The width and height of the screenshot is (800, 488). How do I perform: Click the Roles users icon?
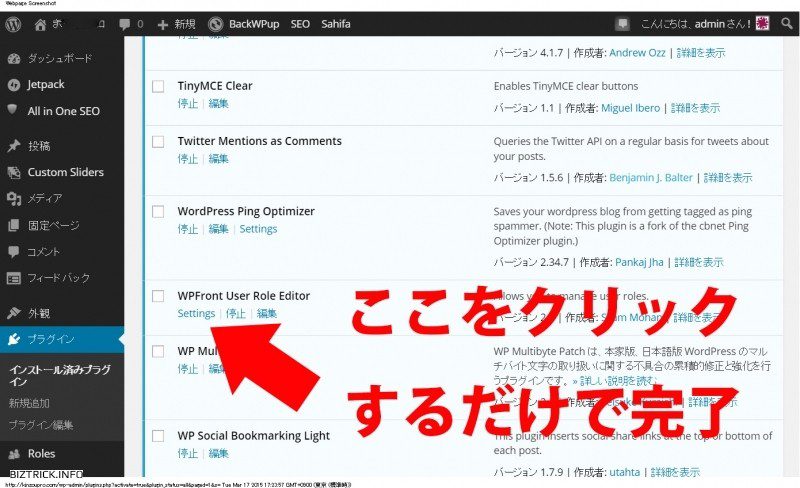(x=14, y=454)
